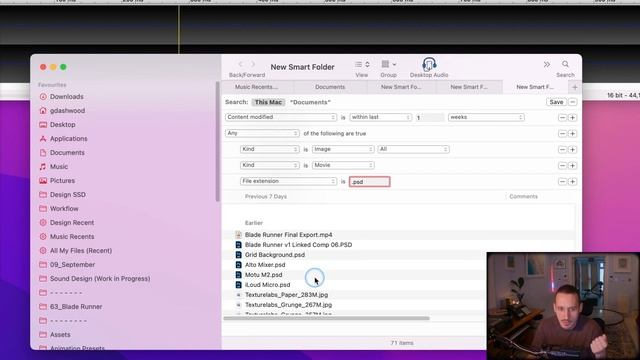This screenshot has height=360, width=640.
Task: Show more toolbar items chevron
Action: 547,64
